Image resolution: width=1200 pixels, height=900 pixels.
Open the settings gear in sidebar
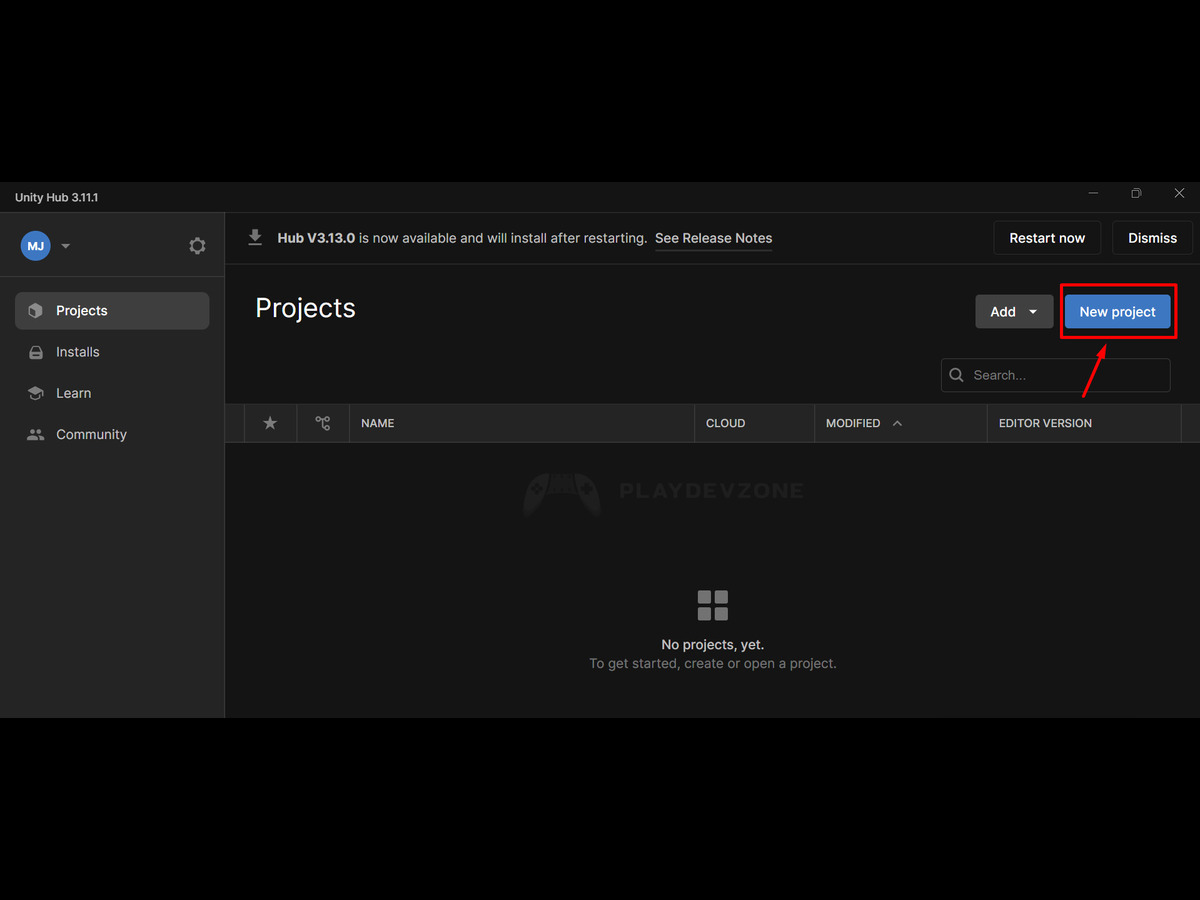[197, 246]
